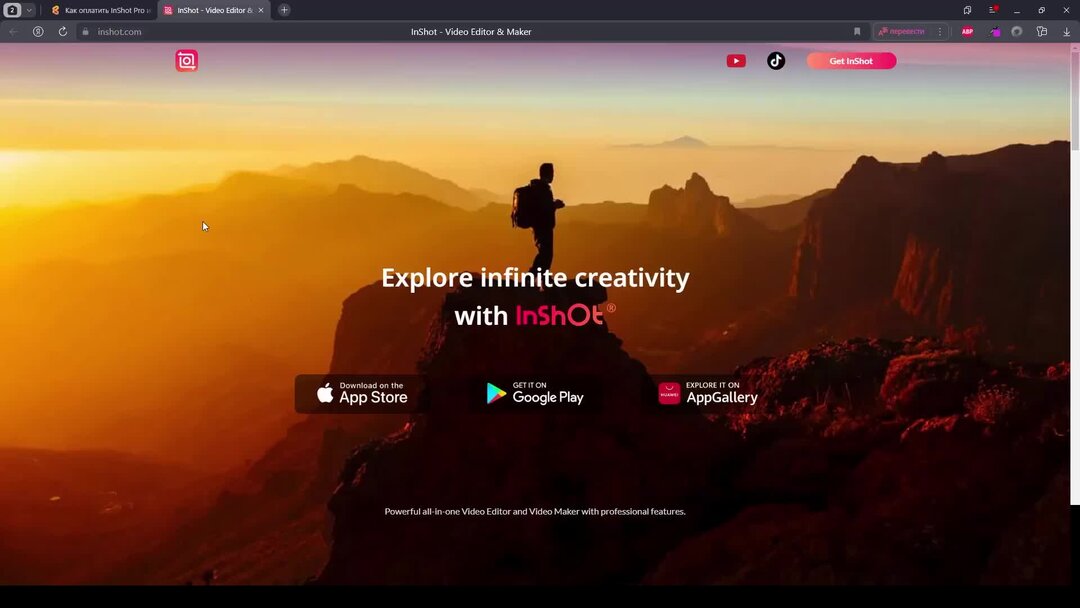Download on the App Store badge
Screen dimensions: 1080x608
pyautogui.click(x=362, y=394)
